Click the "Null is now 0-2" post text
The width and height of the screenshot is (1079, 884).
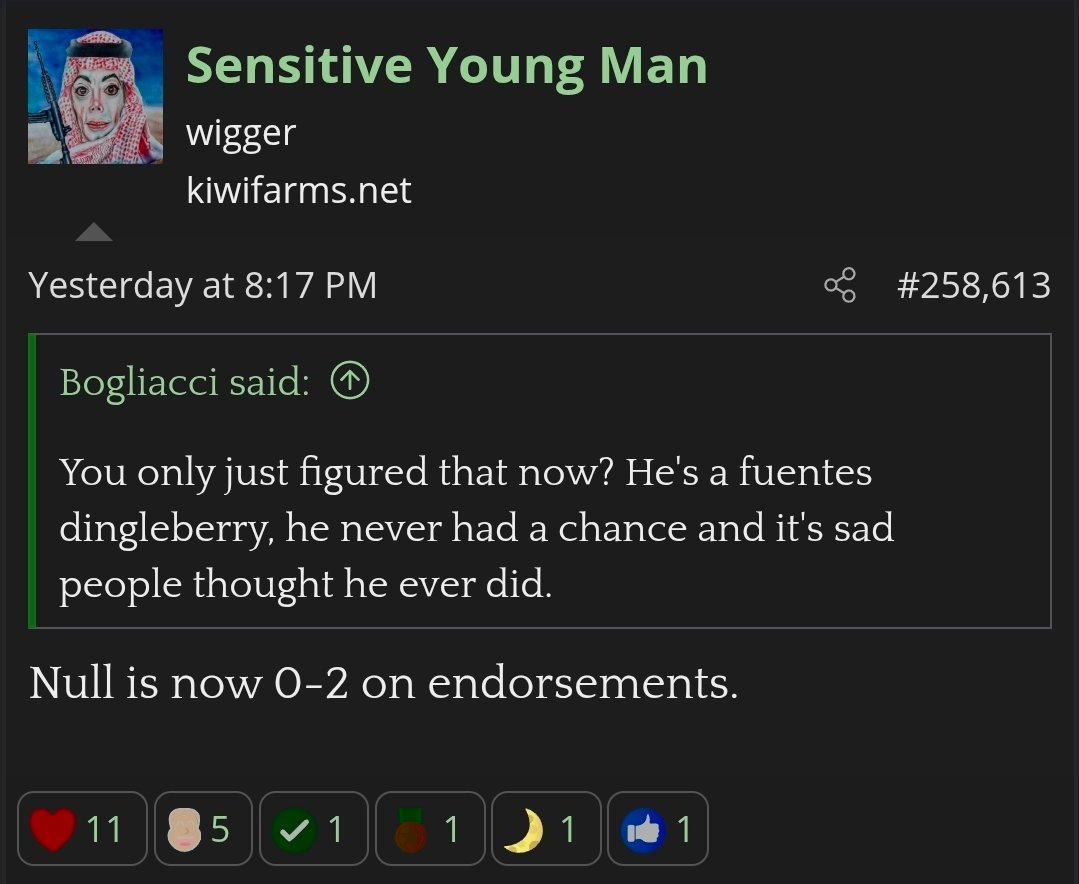[384, 683]
